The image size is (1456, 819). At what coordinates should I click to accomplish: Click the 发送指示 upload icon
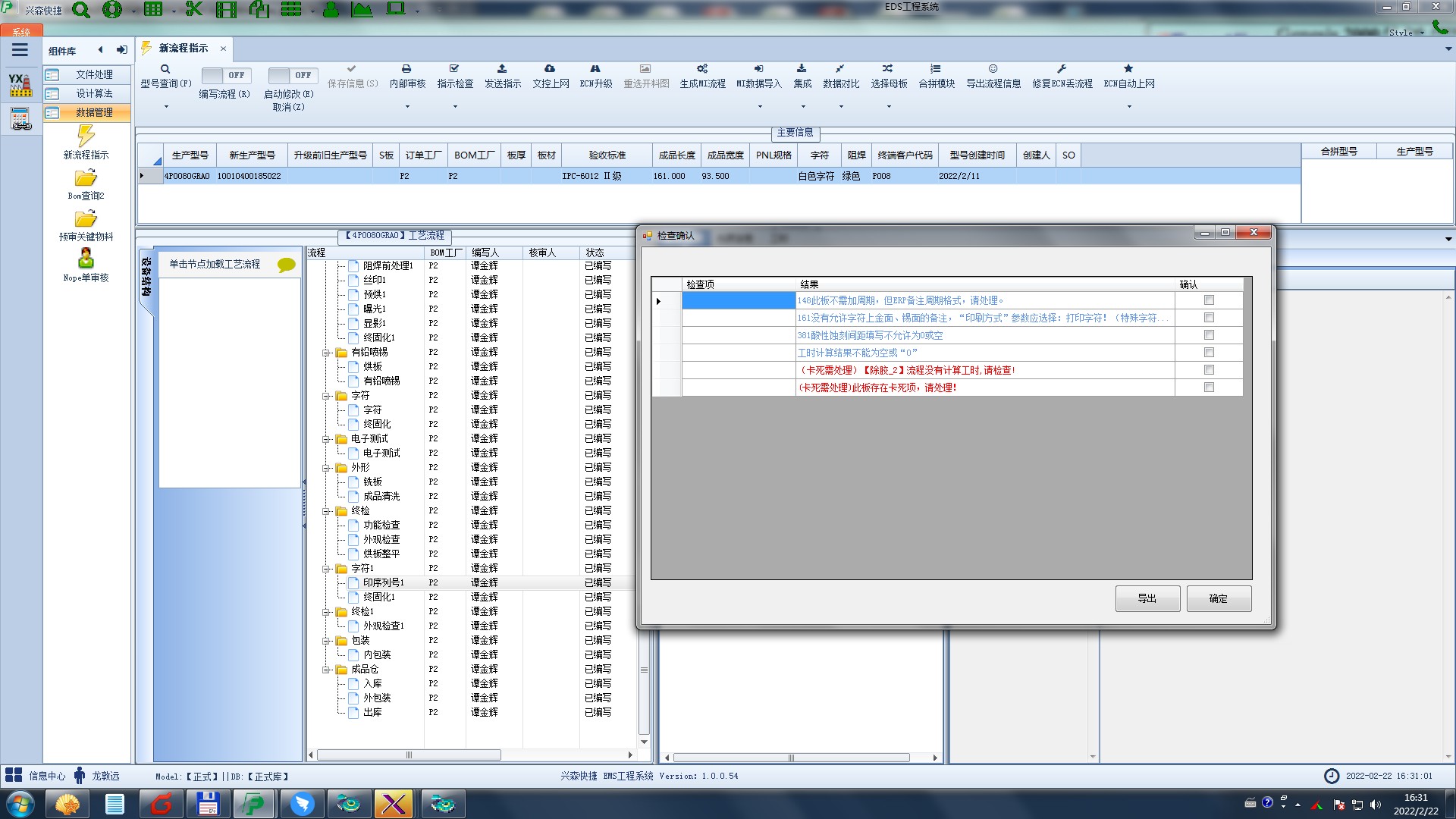coord(502,69)
